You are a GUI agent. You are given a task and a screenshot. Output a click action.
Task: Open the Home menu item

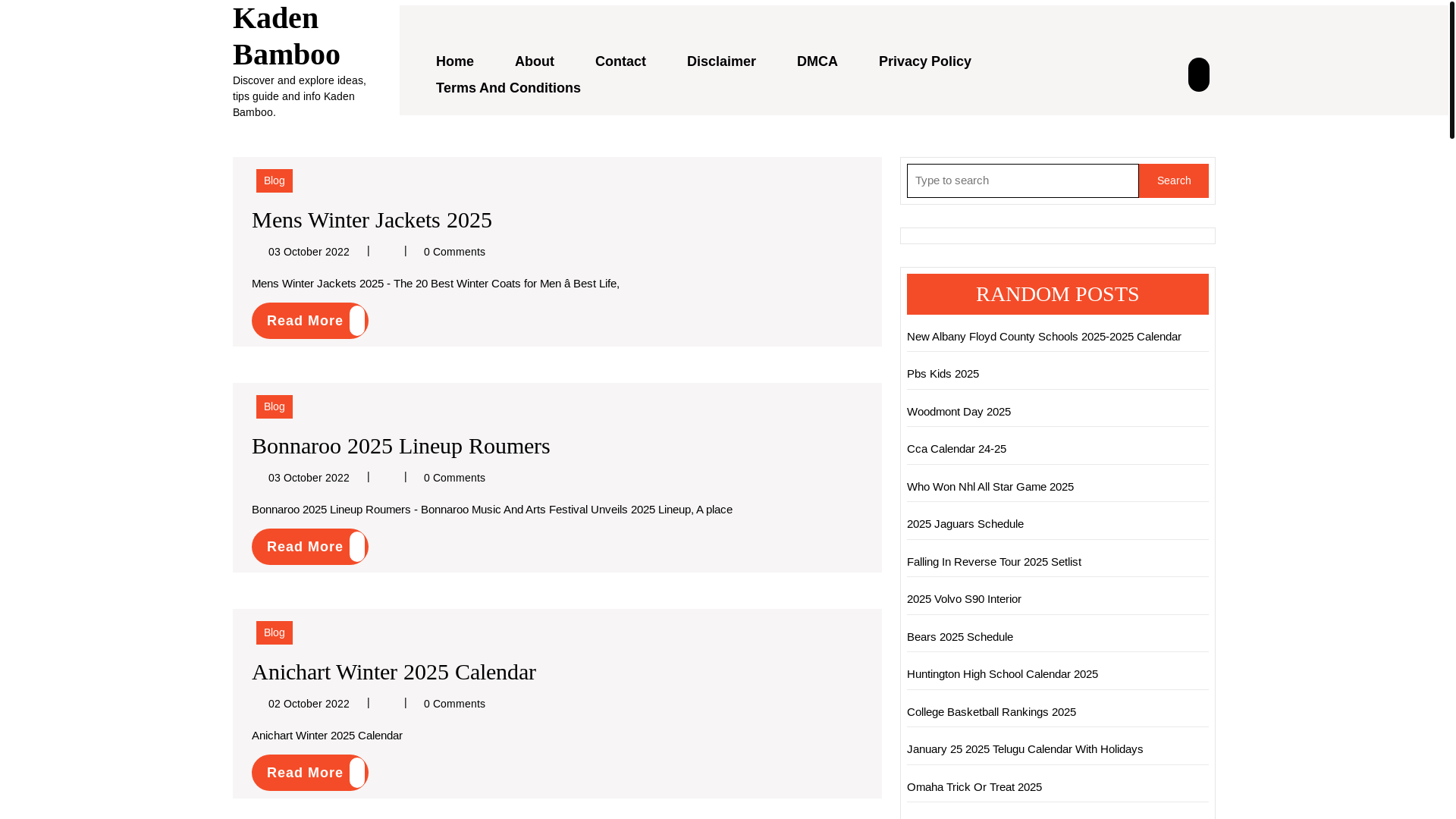(455, 61)
